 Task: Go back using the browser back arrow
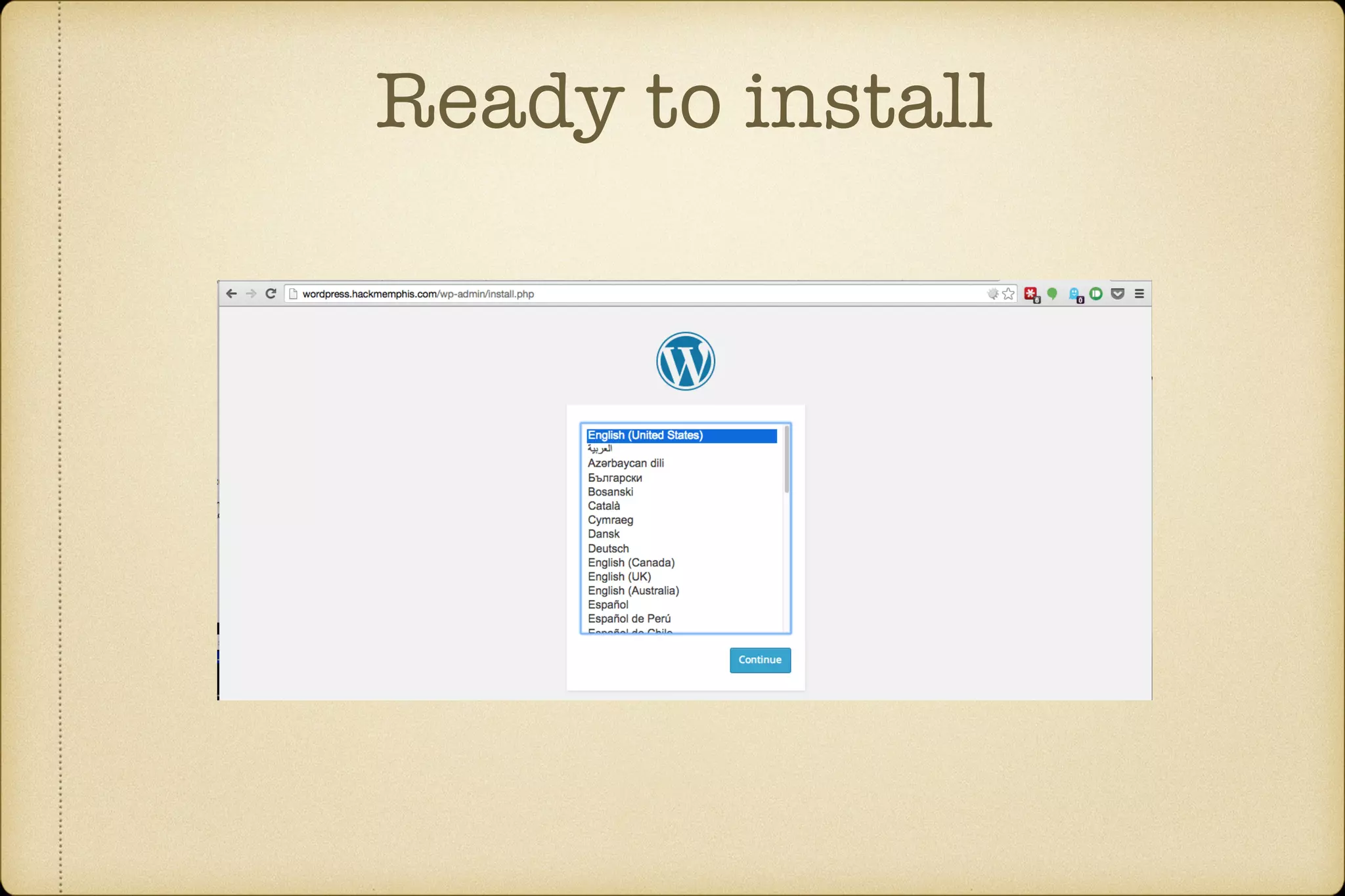tap(231, 293)
